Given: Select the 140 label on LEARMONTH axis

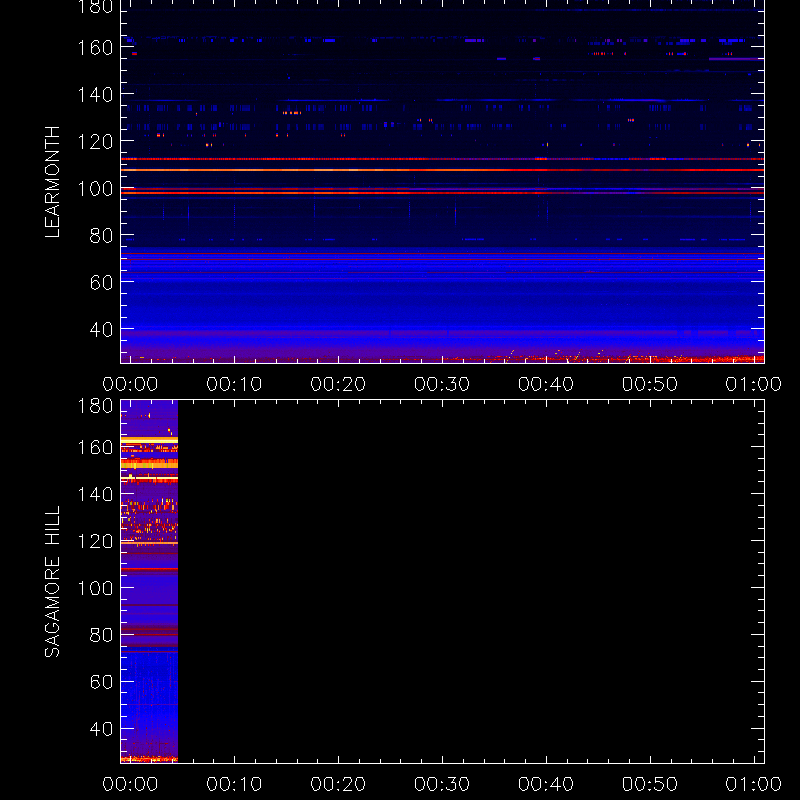Looking at the screenshot, I should (95, 95).
